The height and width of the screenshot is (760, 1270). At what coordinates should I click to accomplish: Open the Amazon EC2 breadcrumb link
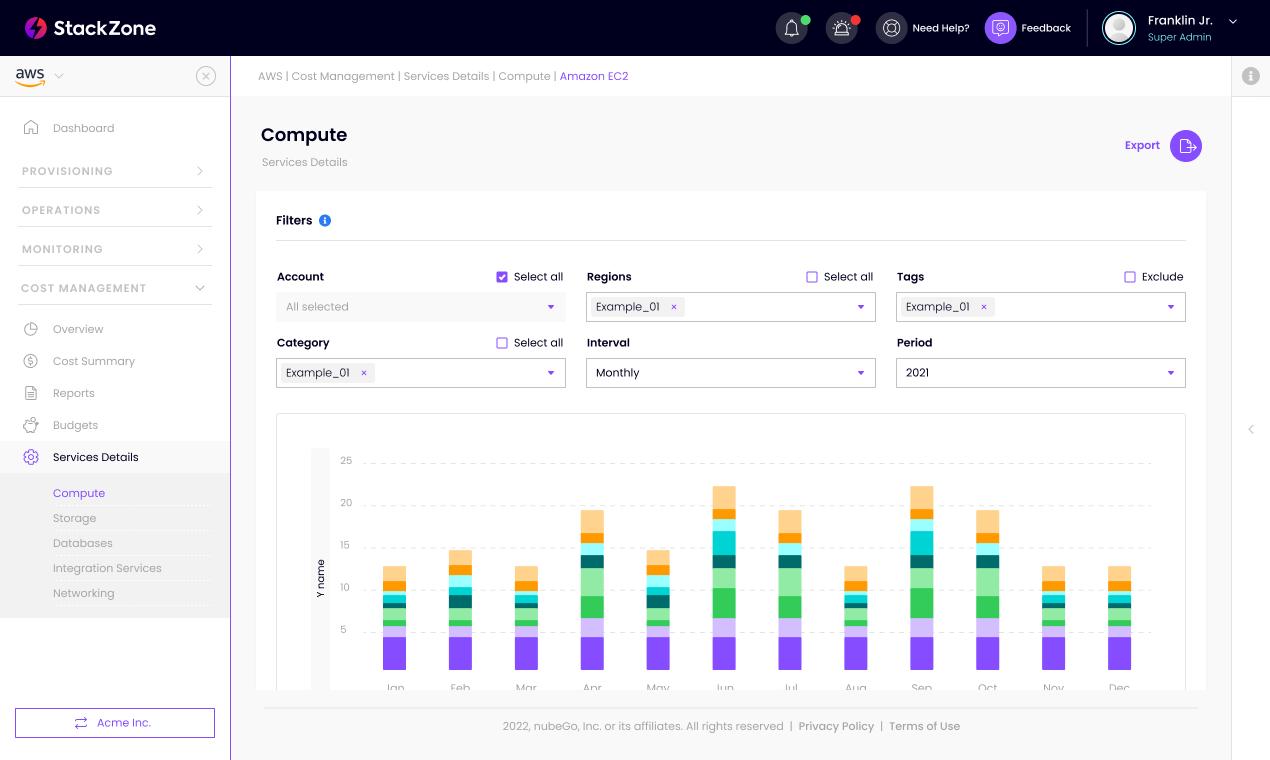click(594, 76)
